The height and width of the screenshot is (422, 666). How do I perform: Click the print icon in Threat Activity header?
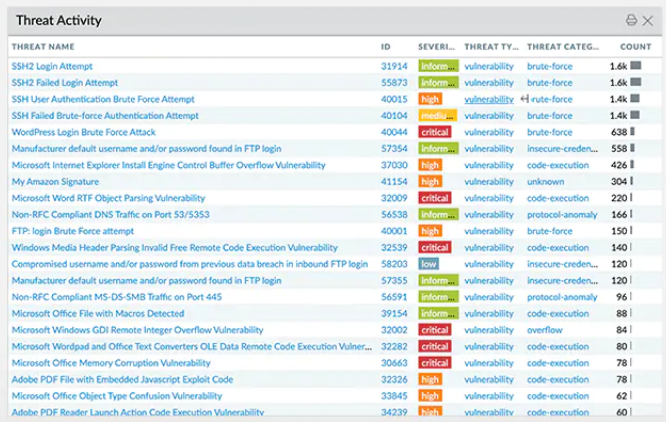[x=631, y=20]
